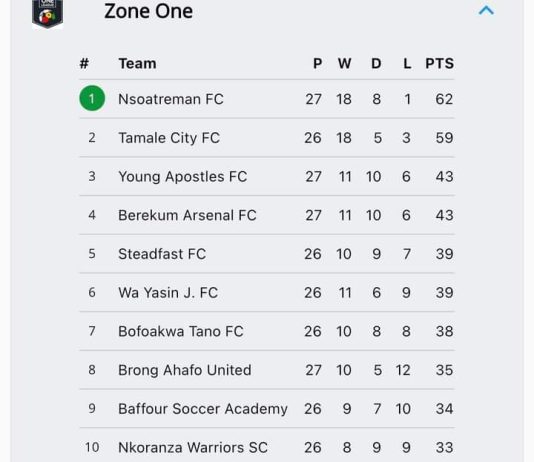Collapse the Zone One section chevron

(x=486, y=11)
